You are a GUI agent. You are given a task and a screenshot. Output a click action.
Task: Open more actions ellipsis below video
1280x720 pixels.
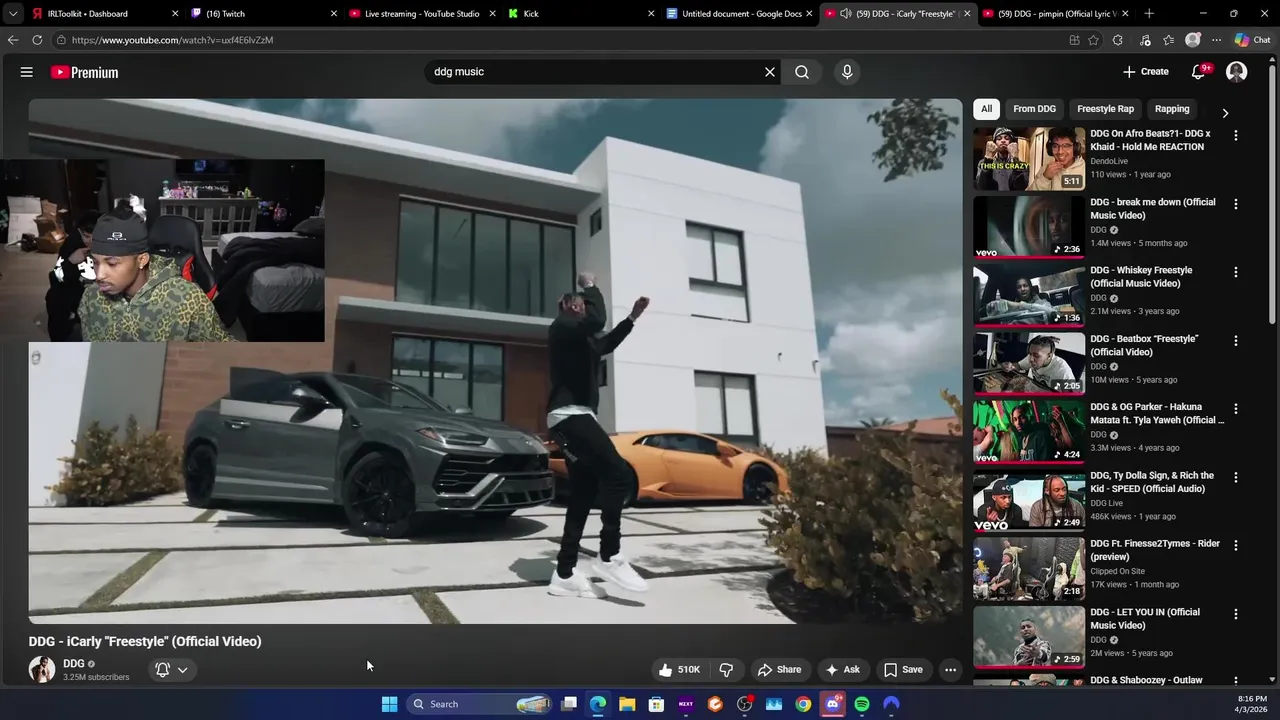click(951, 670)
